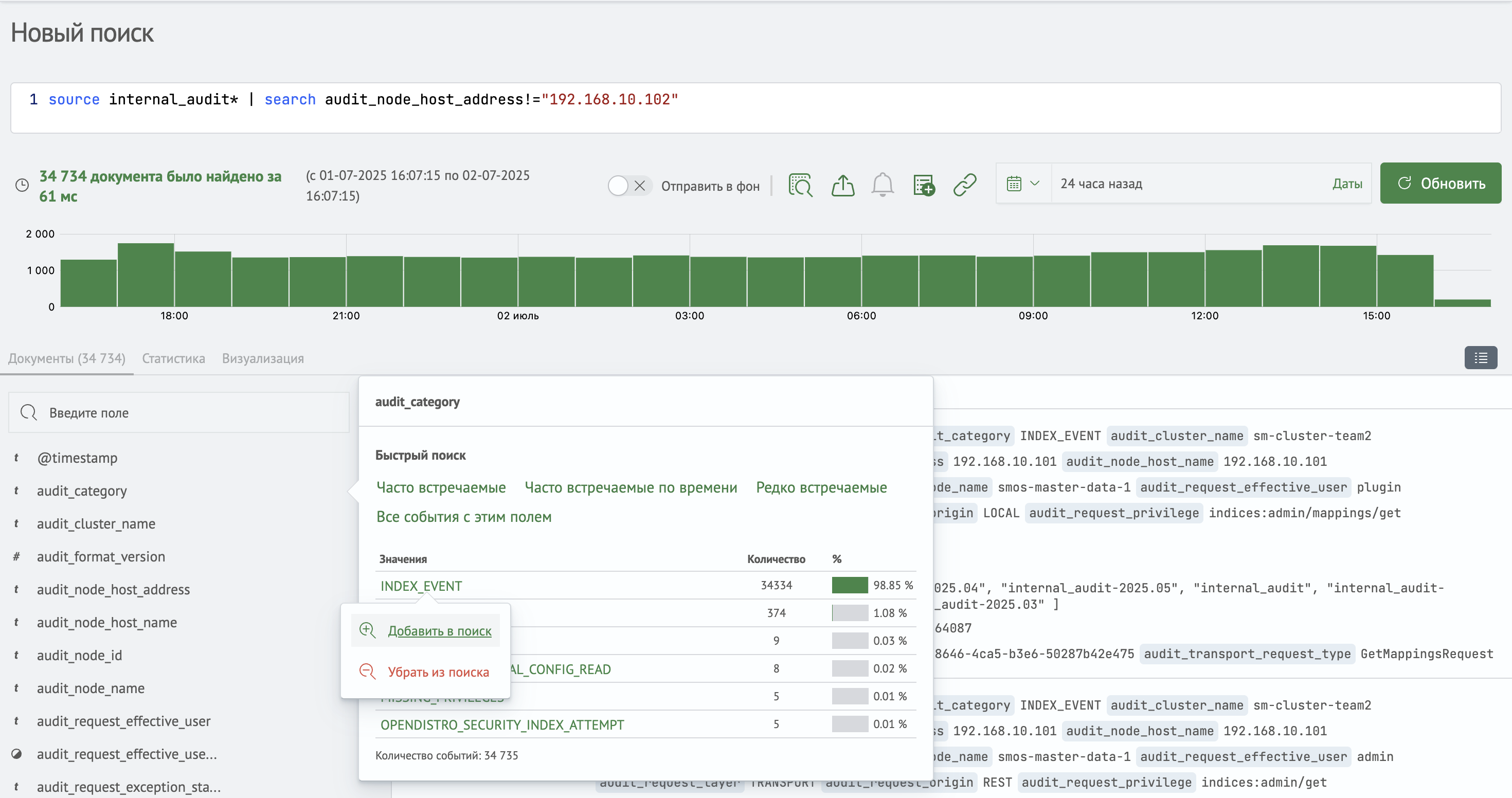1512x798 pixels.
Task: Click the histogram bar at 18:00
Action: (x=203, y=279)
